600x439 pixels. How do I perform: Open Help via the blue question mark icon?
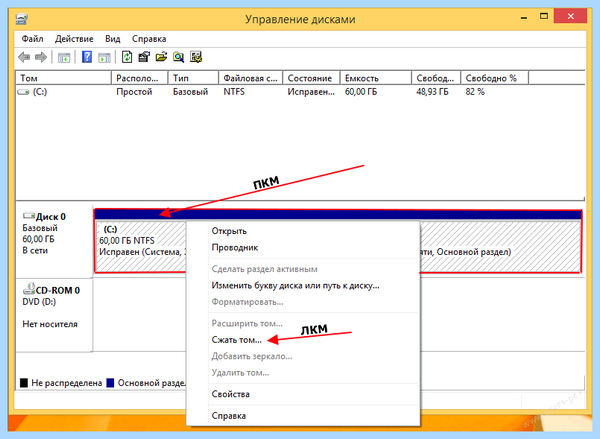click(x=87, y=57)
